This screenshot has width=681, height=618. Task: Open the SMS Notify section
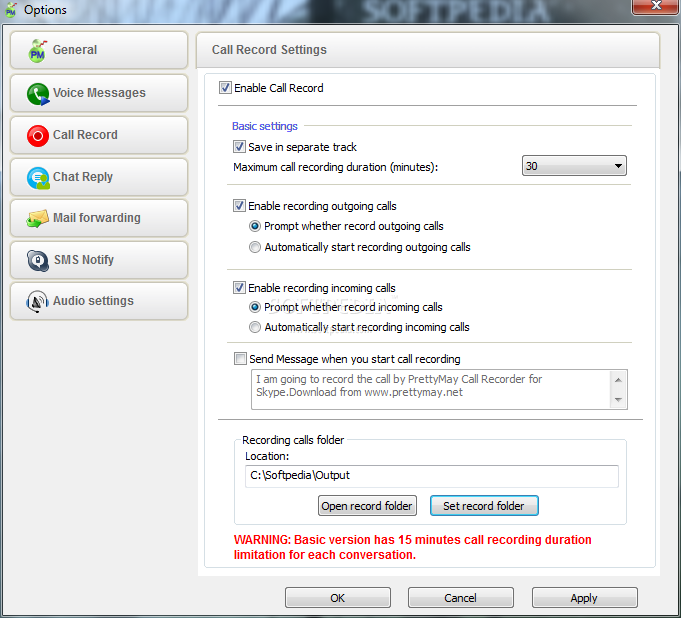pos(99,260)
